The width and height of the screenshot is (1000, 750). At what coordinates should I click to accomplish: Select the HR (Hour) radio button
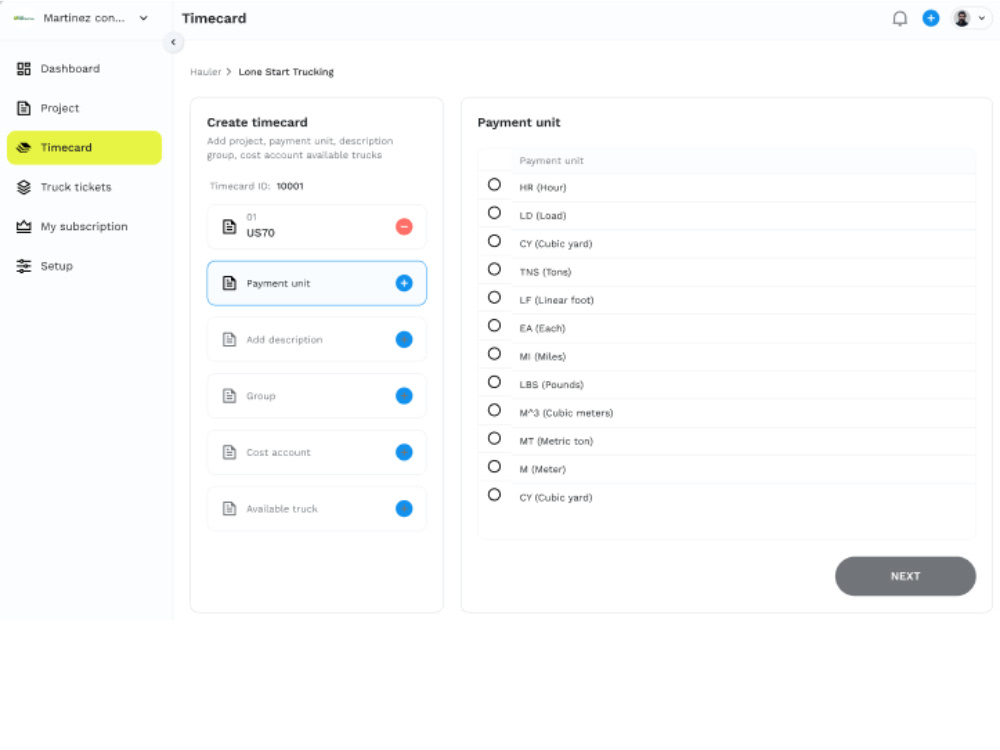(x=494, y=185)
